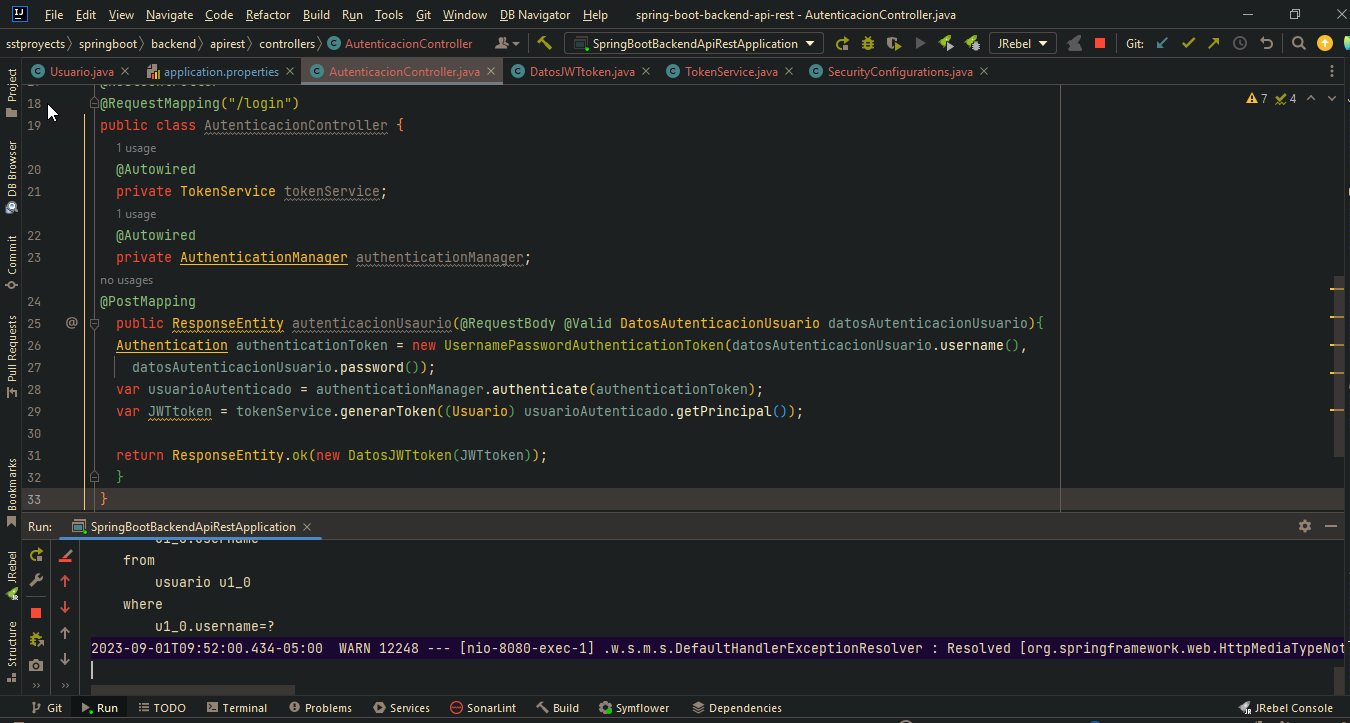The width and height of the screenshot is (1350, 723).
Task: Open the related-items gutter icon on line 25
Action: pyautogui.click(x=72, y=323)
